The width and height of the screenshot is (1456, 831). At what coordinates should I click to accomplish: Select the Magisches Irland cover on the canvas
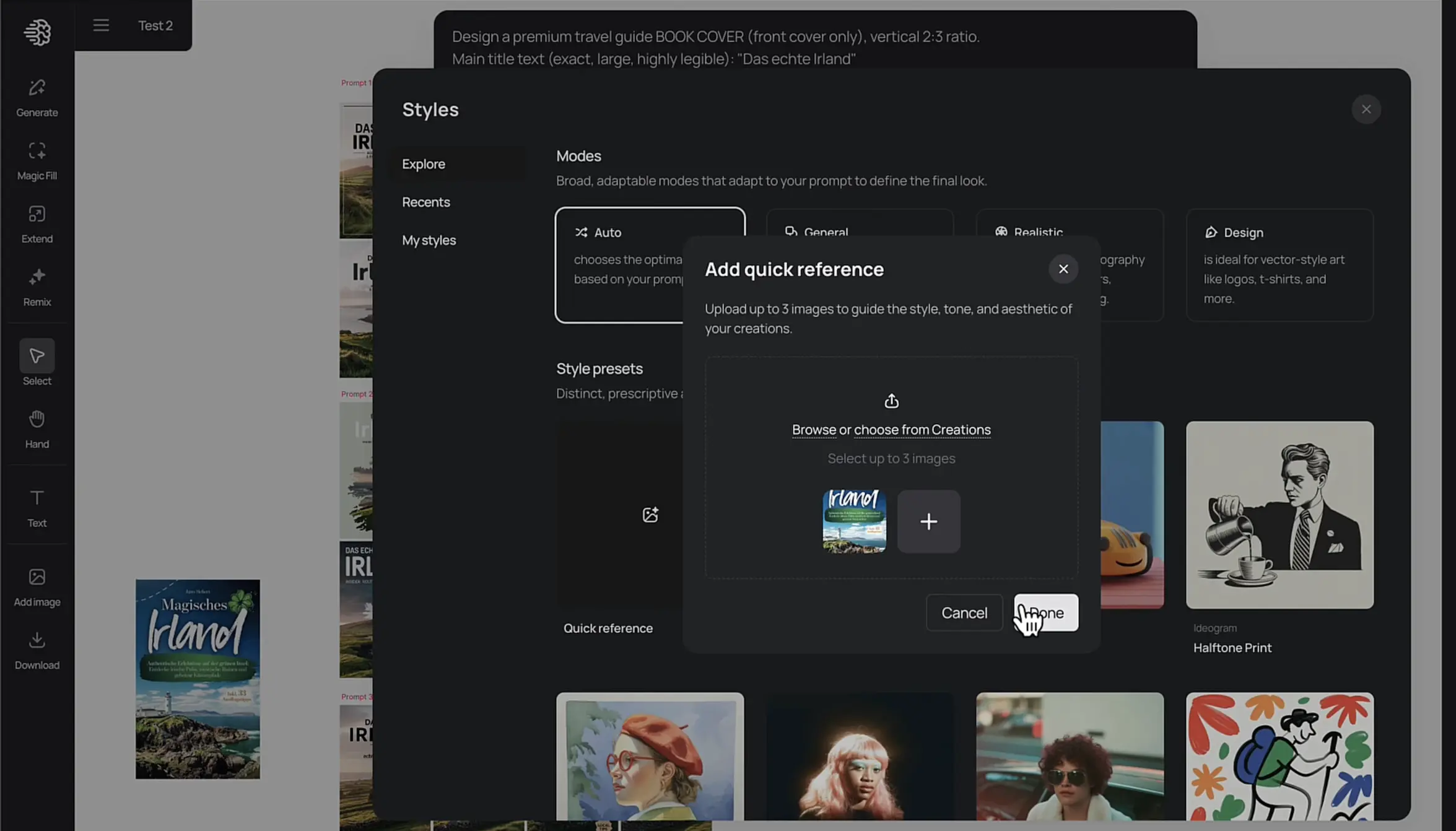click(198, 679)
